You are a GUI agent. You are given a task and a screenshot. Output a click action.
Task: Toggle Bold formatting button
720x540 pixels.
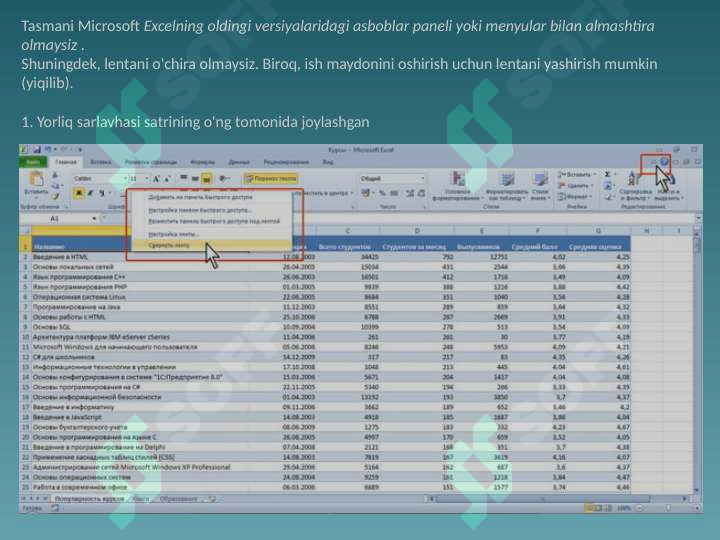[79, 193]
